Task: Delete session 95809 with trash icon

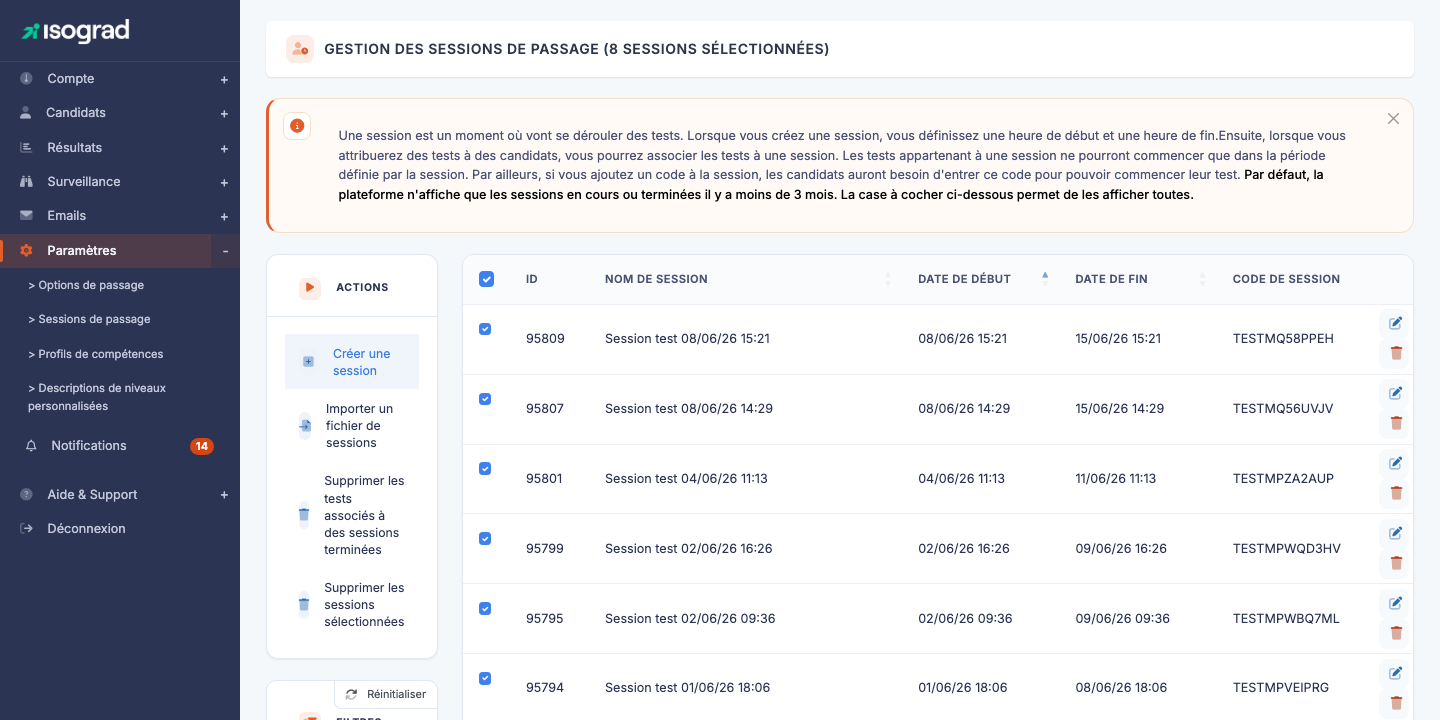Action: pyautogui.click(x=1396, y=353)
